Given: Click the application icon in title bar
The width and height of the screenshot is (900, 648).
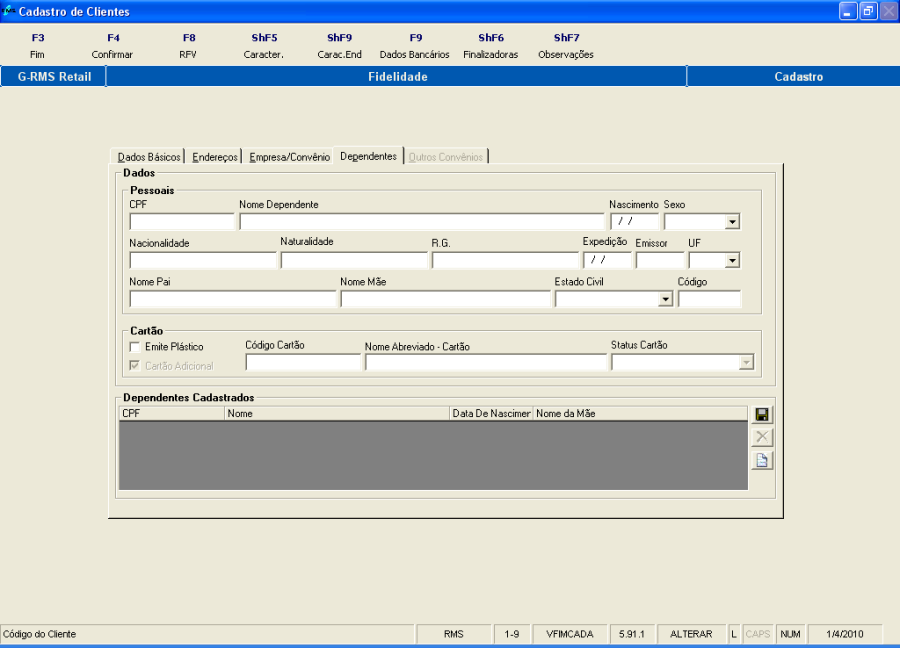Looking at the screenshot, I should click(x=9, y=11).
